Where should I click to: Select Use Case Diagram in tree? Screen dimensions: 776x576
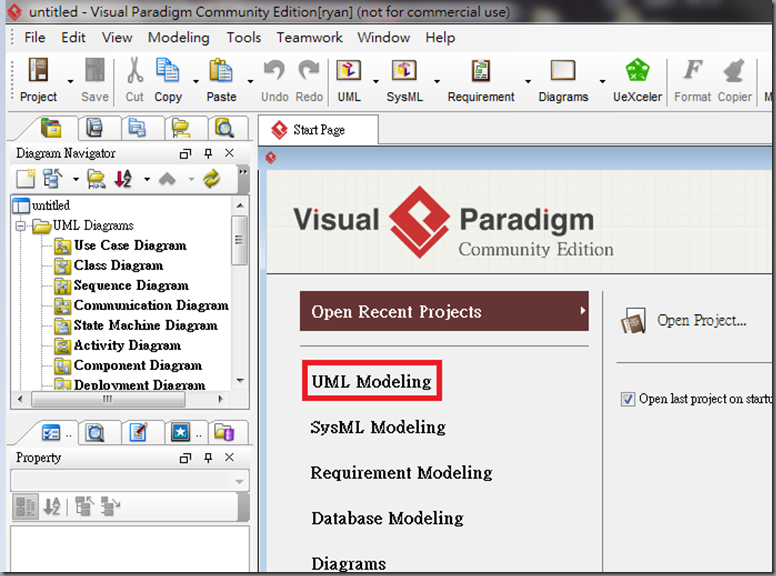(130, 245)
